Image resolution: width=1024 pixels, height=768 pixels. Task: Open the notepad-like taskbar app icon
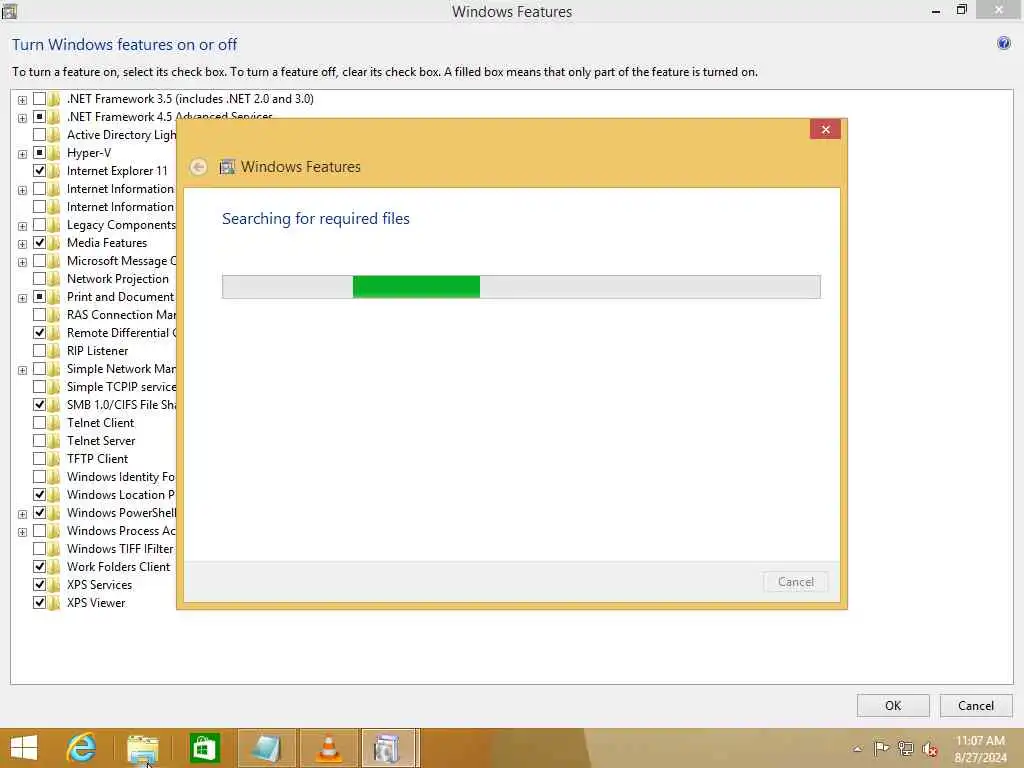(x=266, y=748)
